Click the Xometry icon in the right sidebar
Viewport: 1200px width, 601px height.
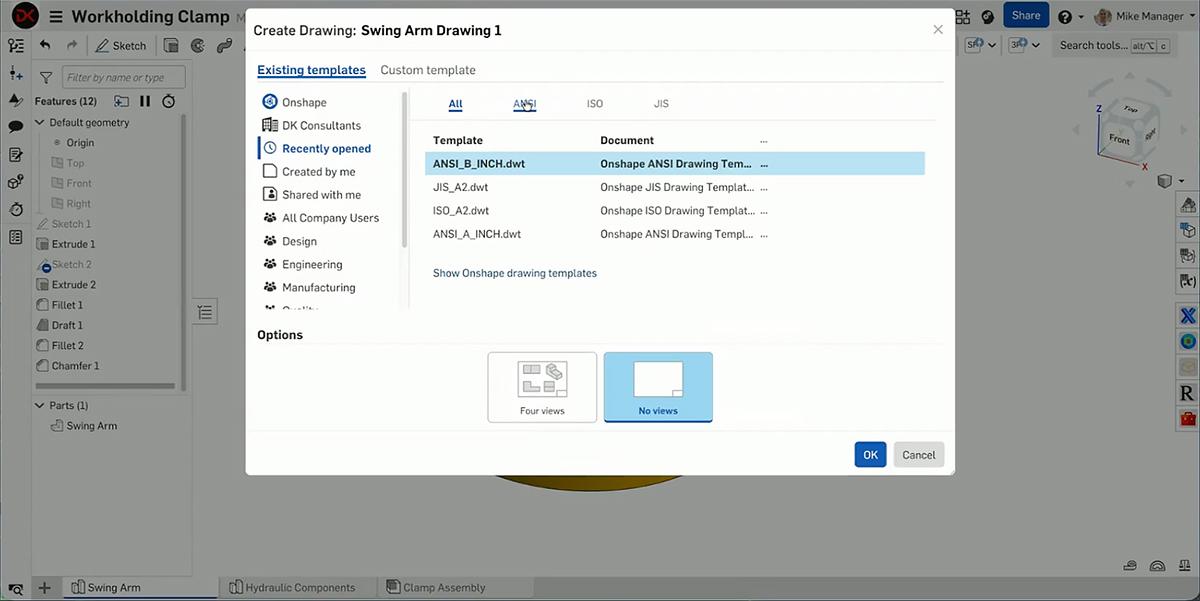click(1188, 315)
